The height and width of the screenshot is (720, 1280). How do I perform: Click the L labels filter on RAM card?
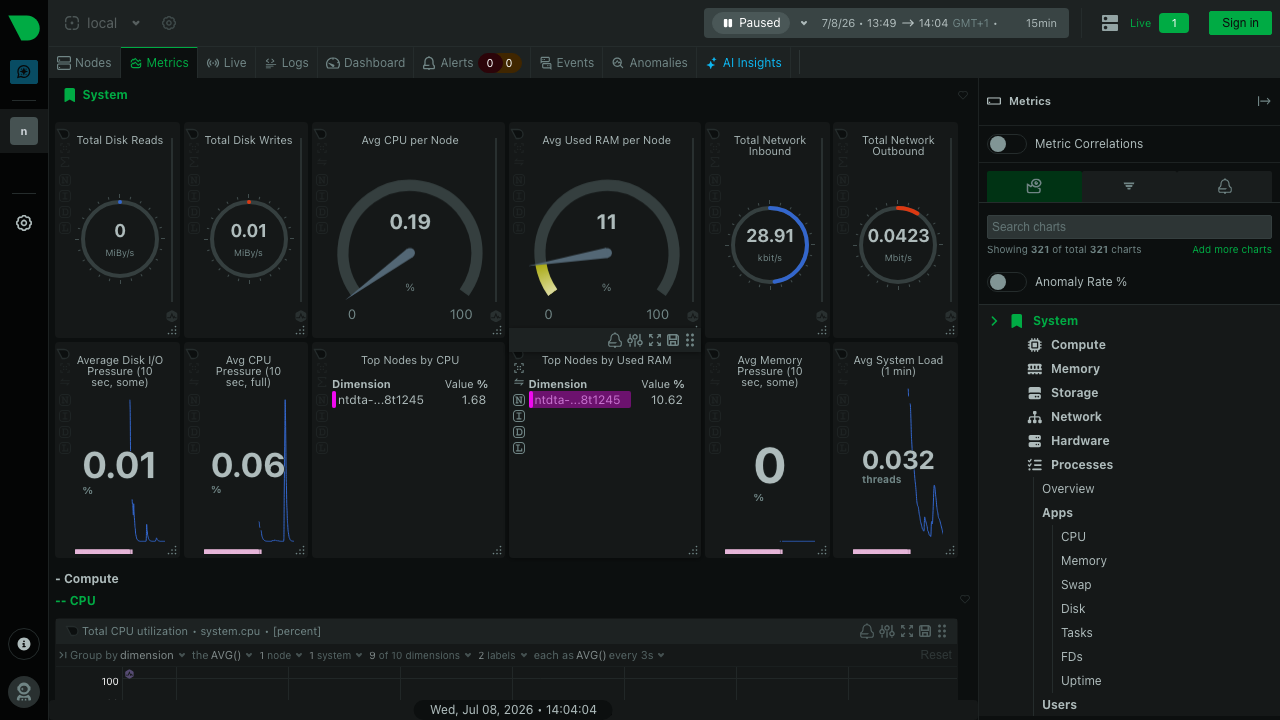coord(519,448)
